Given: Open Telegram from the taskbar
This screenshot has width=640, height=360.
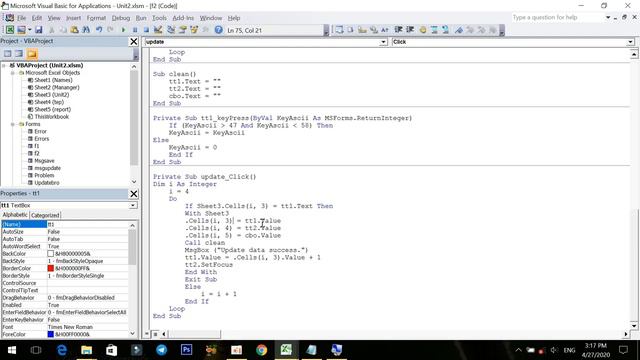Looking at the screenshot, I should 161,350.
